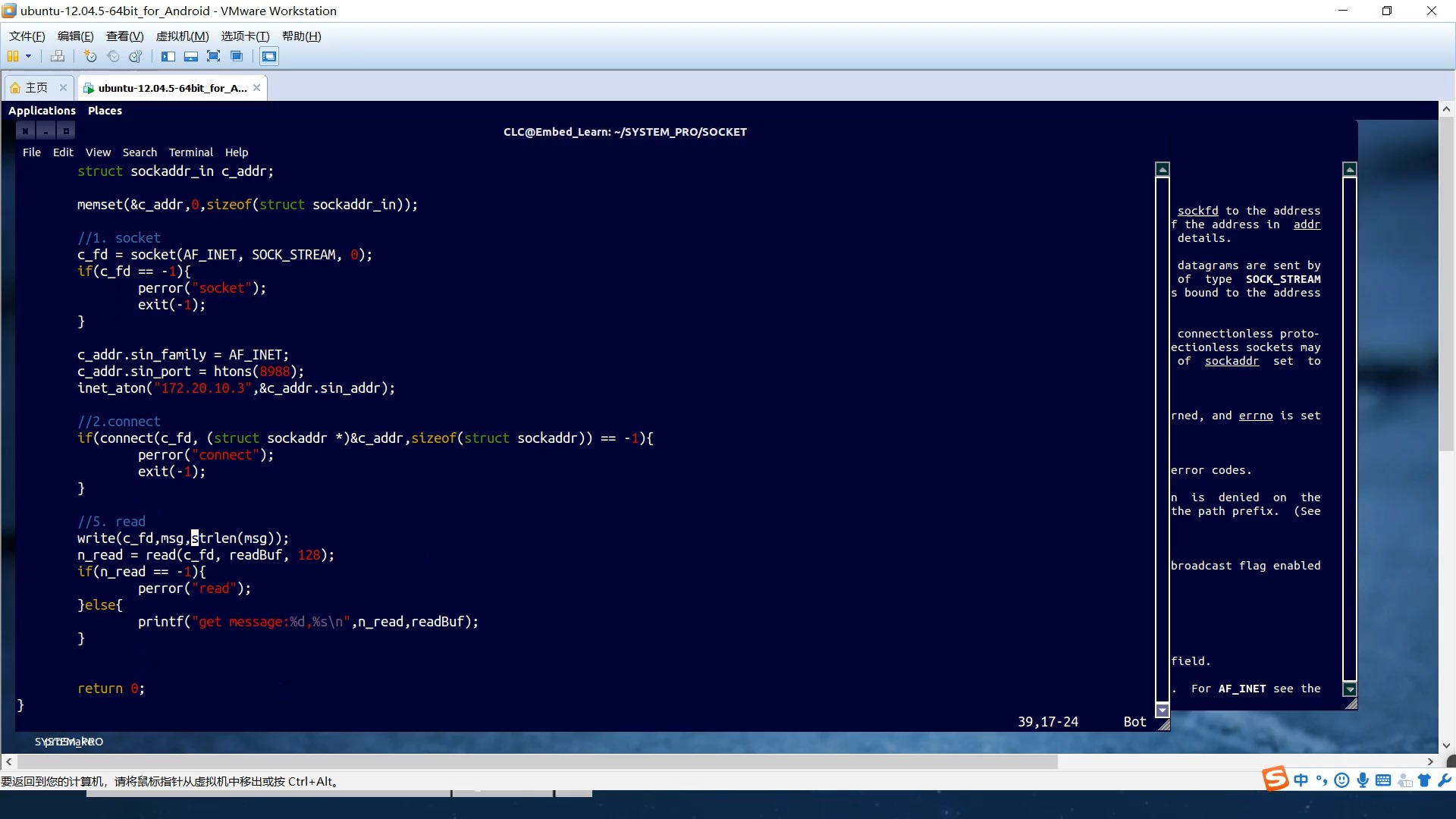Screen dimensions: 1456x819
Task: Open the snapshot manager icon
Action: (136, 56)
